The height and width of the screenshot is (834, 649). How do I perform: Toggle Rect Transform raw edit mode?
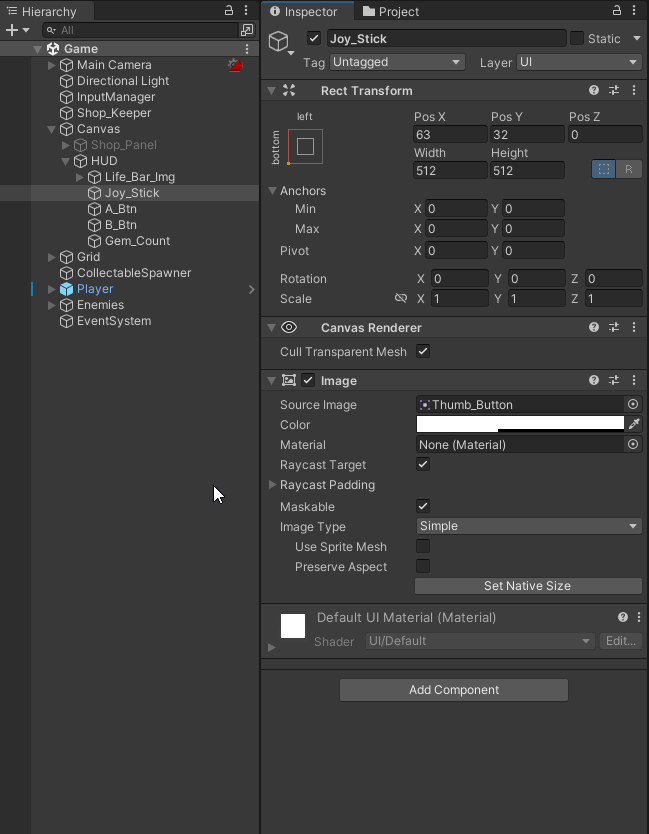point(629,169)
